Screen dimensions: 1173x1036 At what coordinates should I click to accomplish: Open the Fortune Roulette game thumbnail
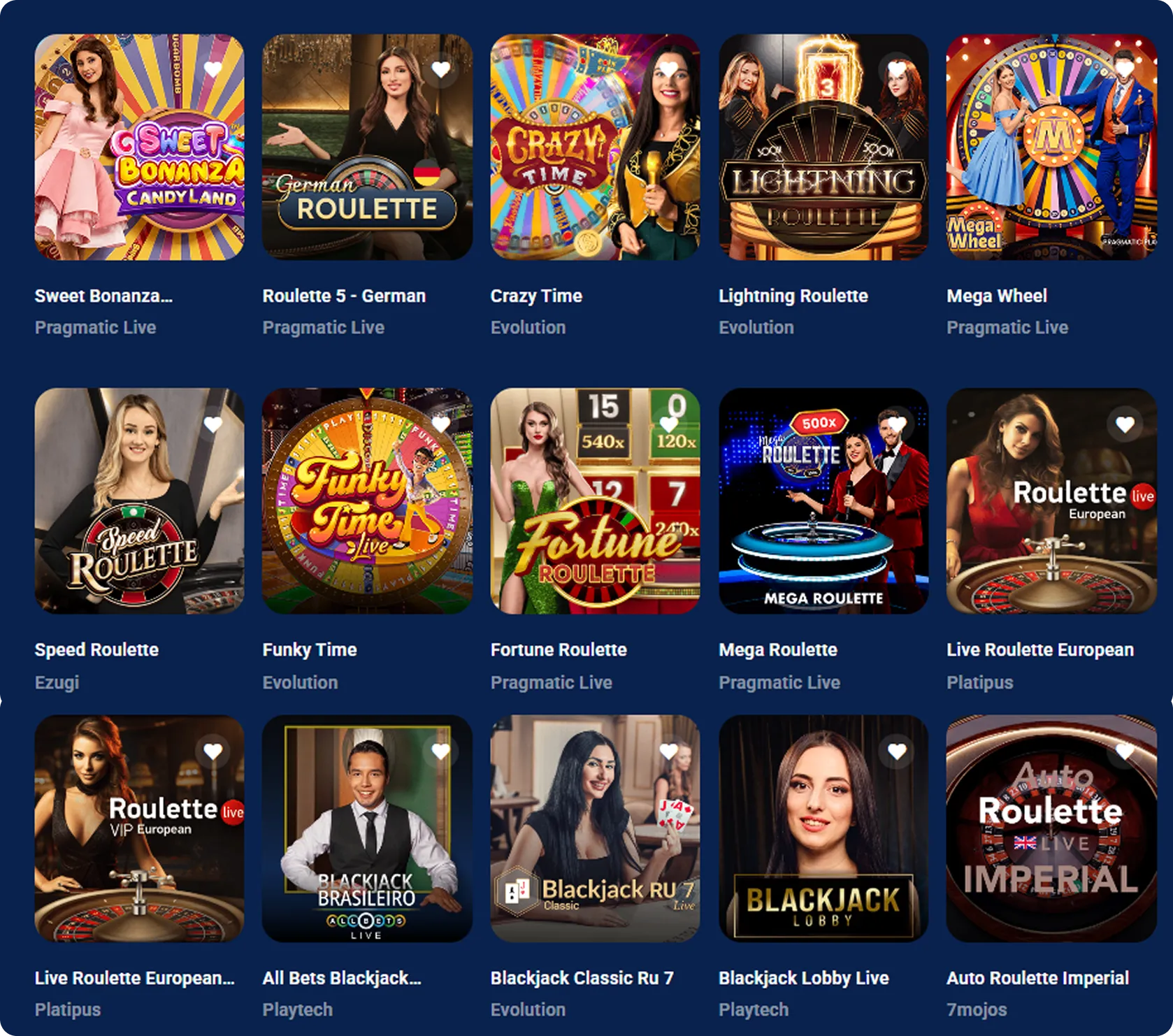pos(595,501)
